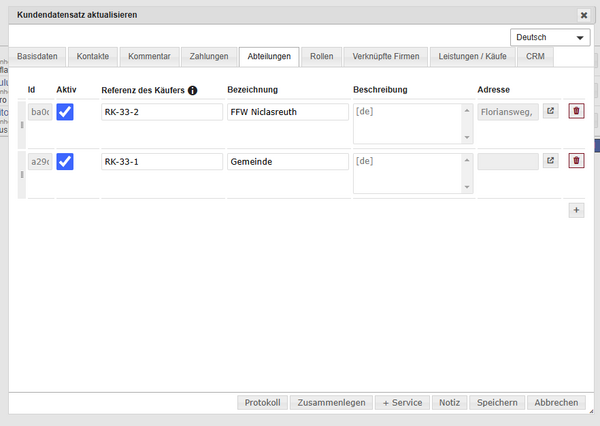Uncheck Aktiv for the FFW Niclasreuth row

click(65, 112)
